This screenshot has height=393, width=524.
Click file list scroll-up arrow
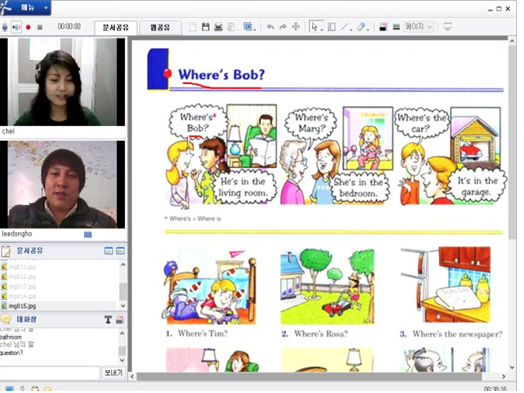point(123,265)
